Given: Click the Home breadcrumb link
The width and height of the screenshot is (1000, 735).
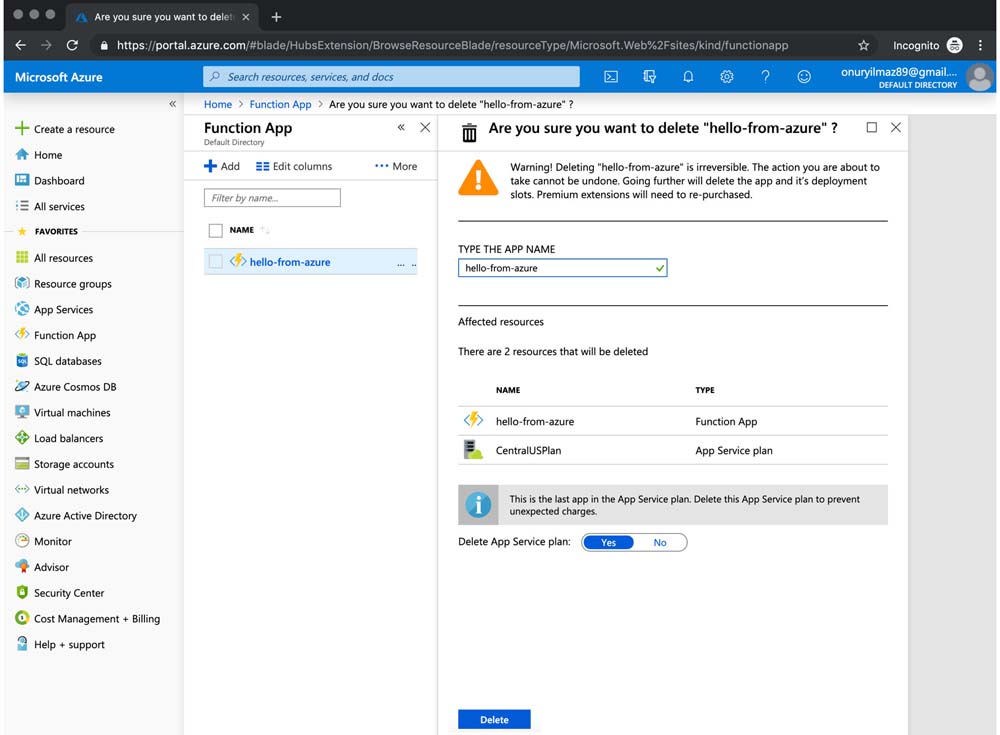Looking at the screenshot, I should point(217,104).
